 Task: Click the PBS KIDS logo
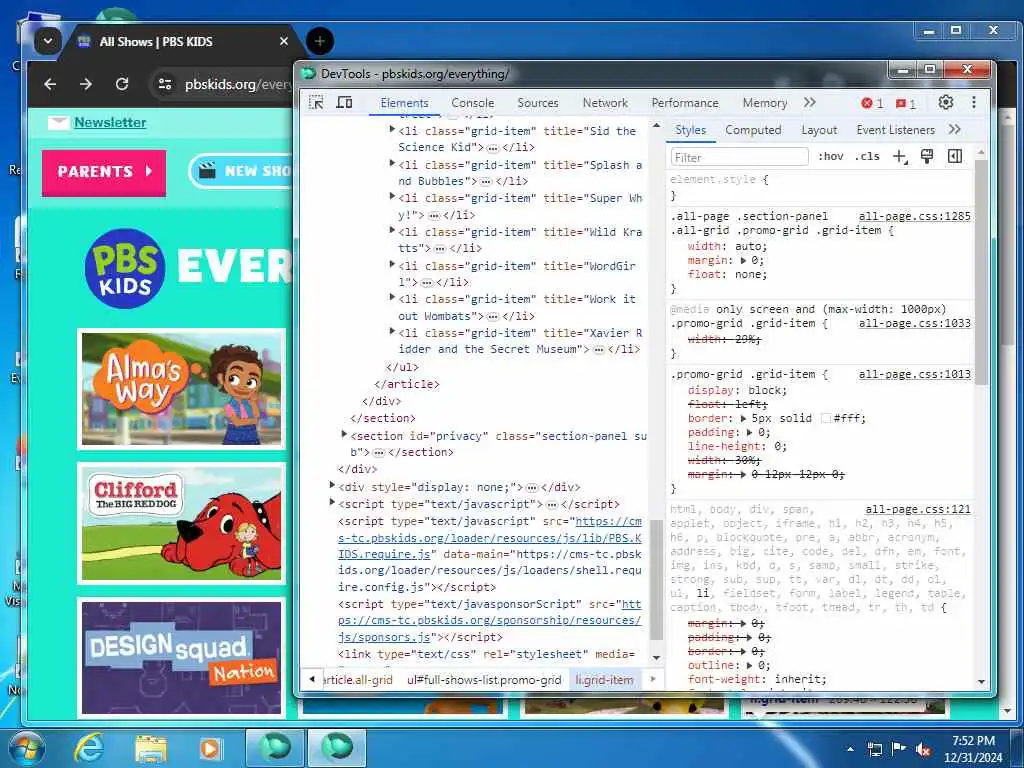[125, 268]
